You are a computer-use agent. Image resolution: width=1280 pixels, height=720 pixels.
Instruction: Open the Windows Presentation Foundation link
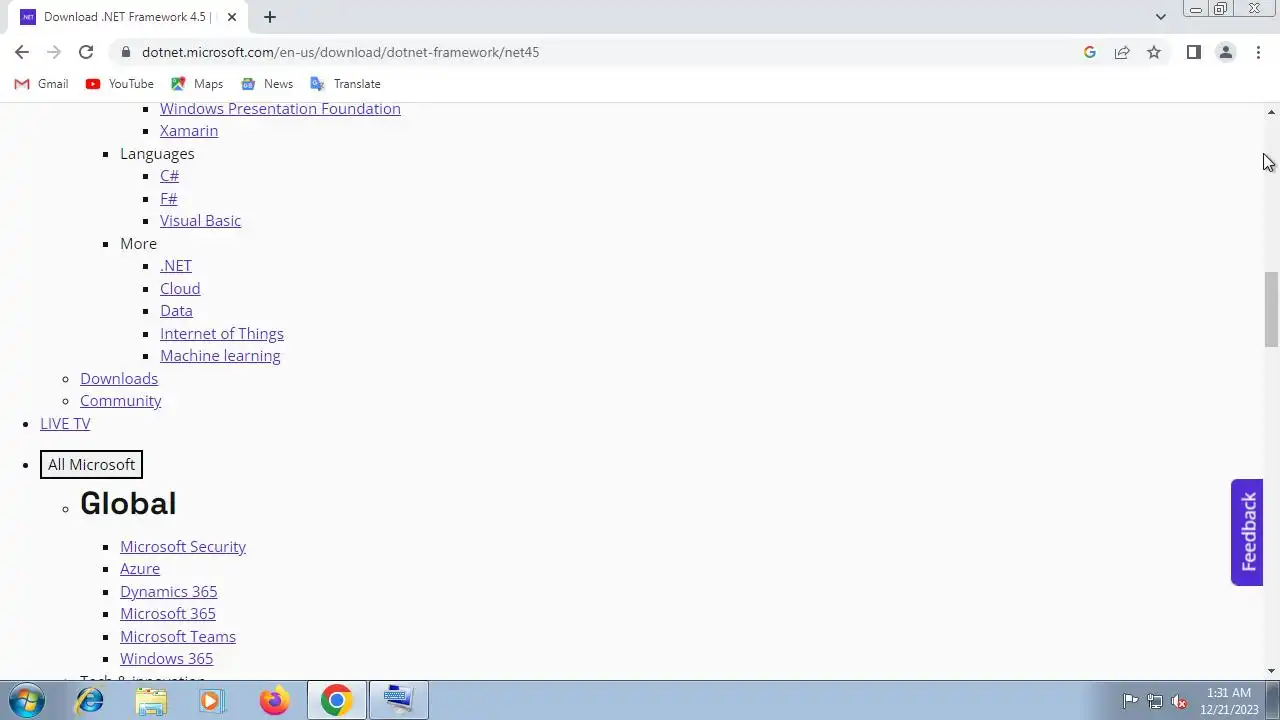[x=280, y=108]
